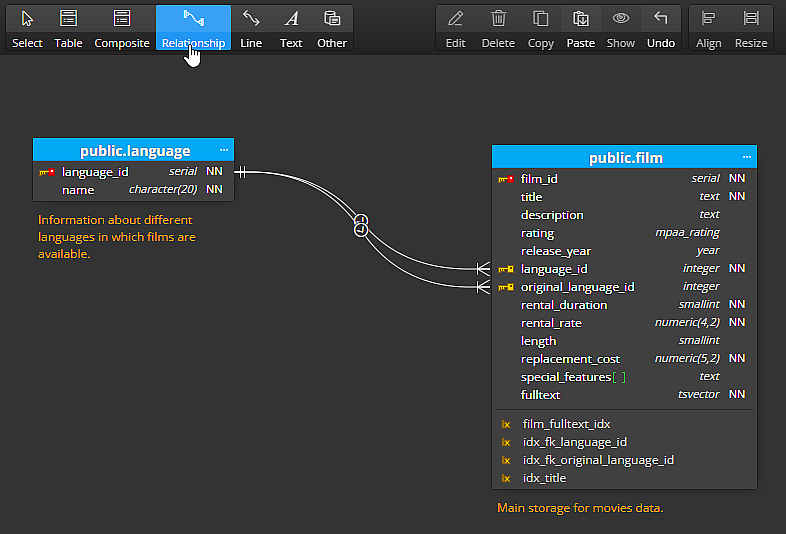The width and height of the screenshot is (786, 534).
Task: Select the idx_title index name
Action: click(544, 478)
